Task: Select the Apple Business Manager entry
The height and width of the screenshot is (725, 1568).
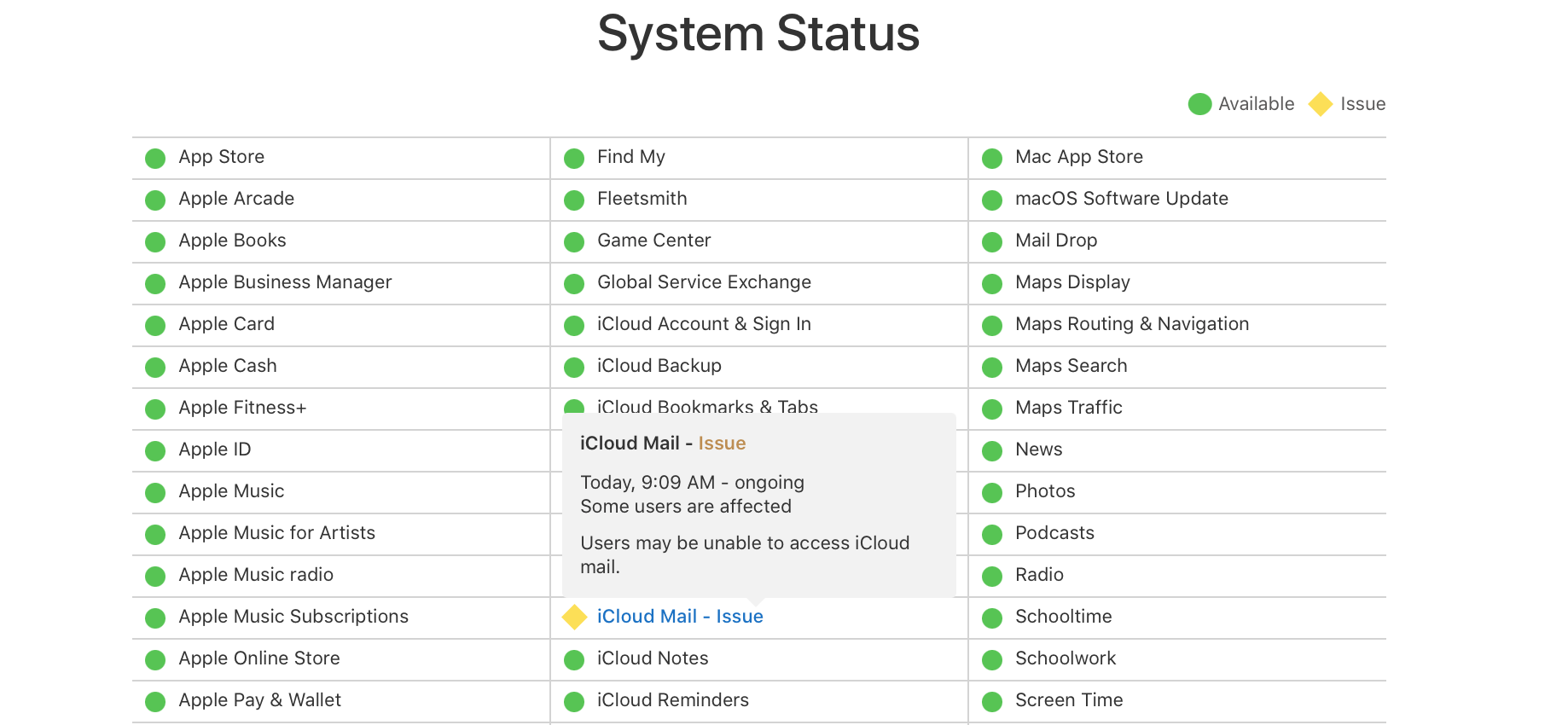Action: point(285,282)
